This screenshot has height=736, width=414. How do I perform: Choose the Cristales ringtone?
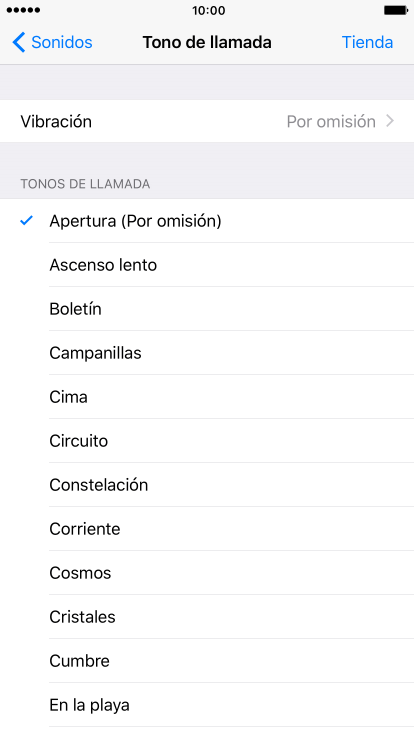(x=207, y=617)
